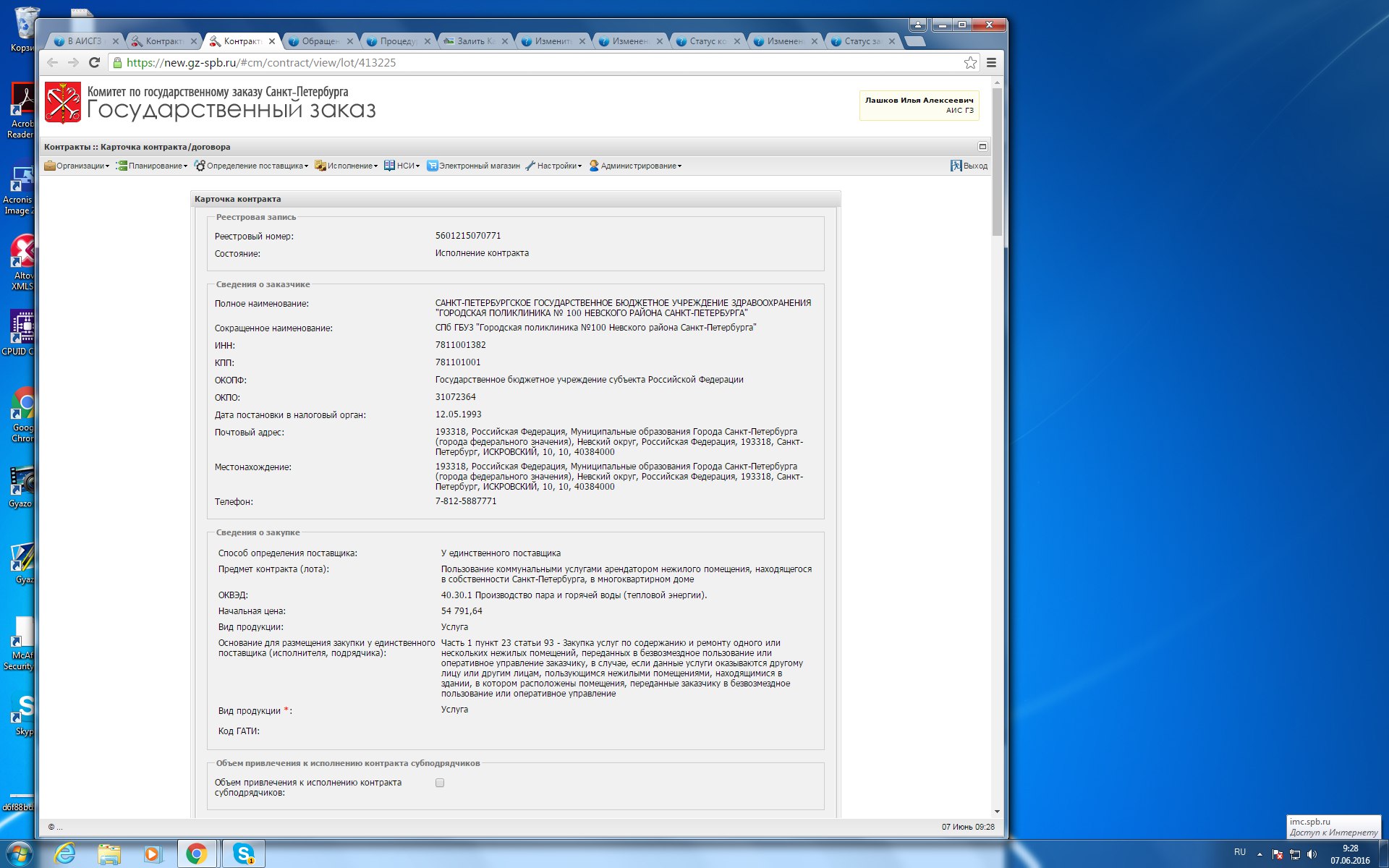
Task: Toggle the subcontractors involvement checkbox
Action: pyautogui.click(x=440, y=783)
